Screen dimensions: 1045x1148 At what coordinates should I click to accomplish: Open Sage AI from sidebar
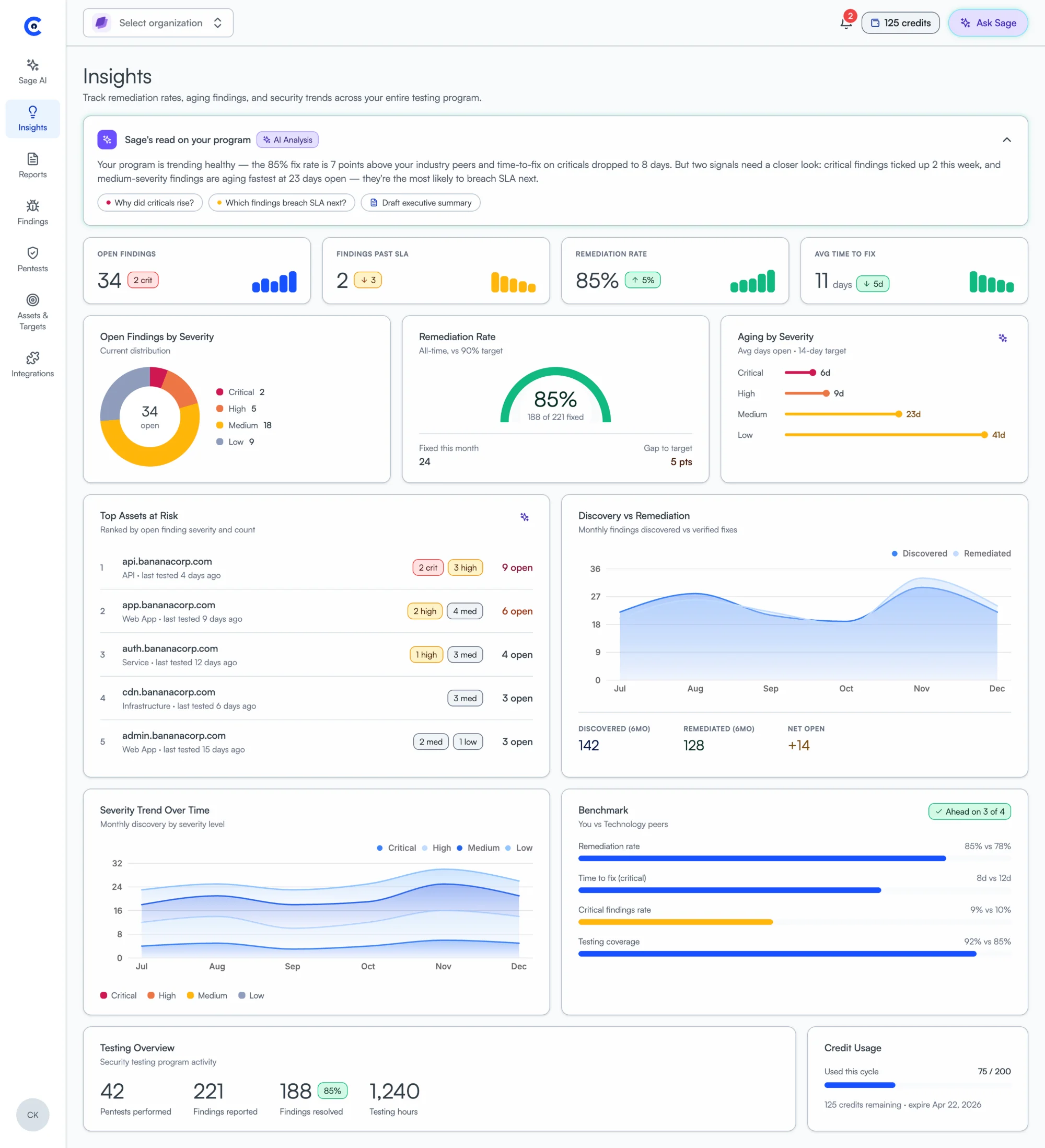point(32,72)
